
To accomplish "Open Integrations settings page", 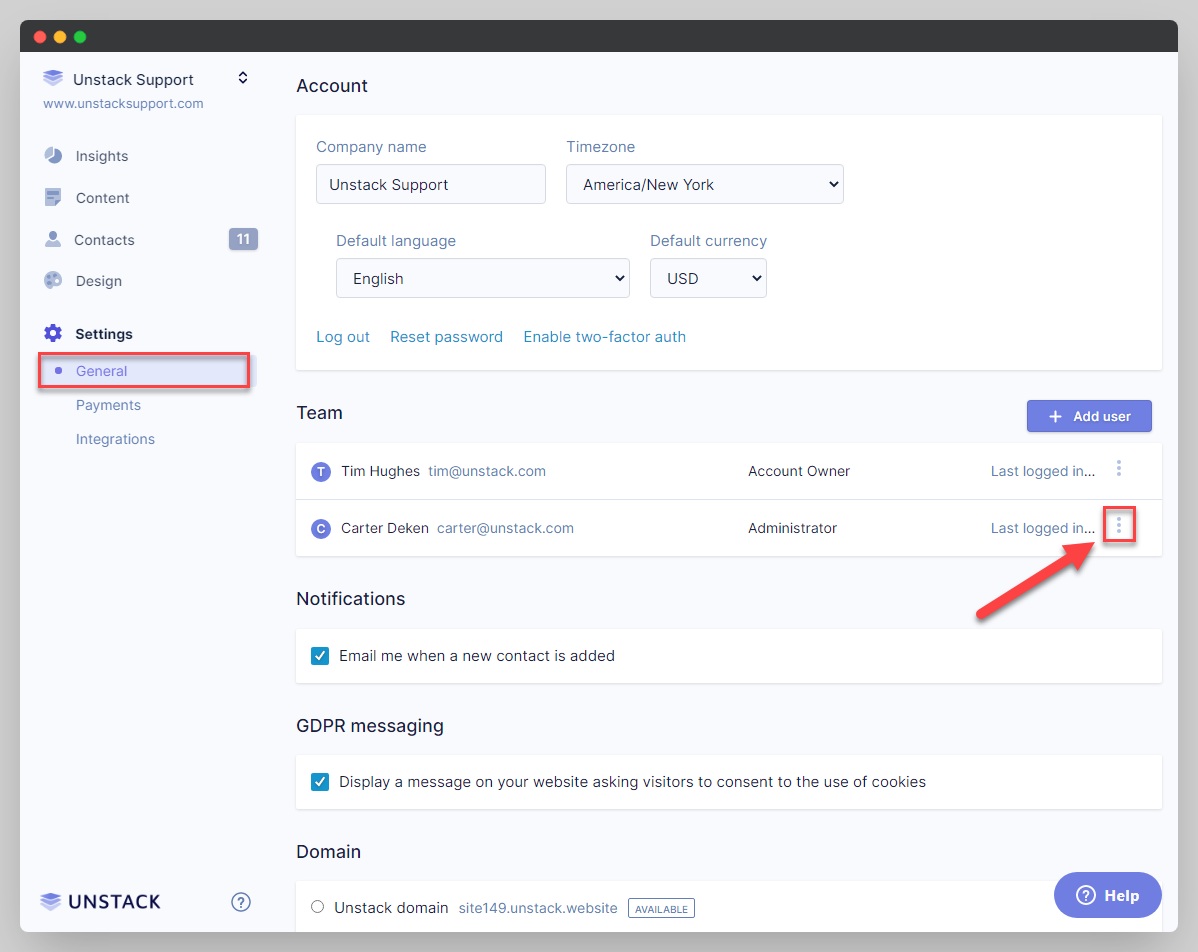I will pyautogui.click(x=115, y=439).
